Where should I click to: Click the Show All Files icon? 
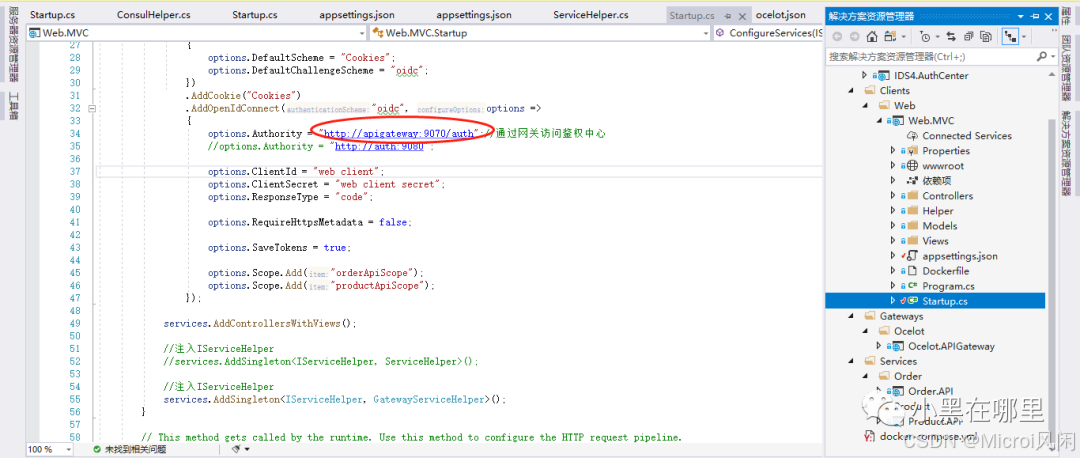(986, 36)
